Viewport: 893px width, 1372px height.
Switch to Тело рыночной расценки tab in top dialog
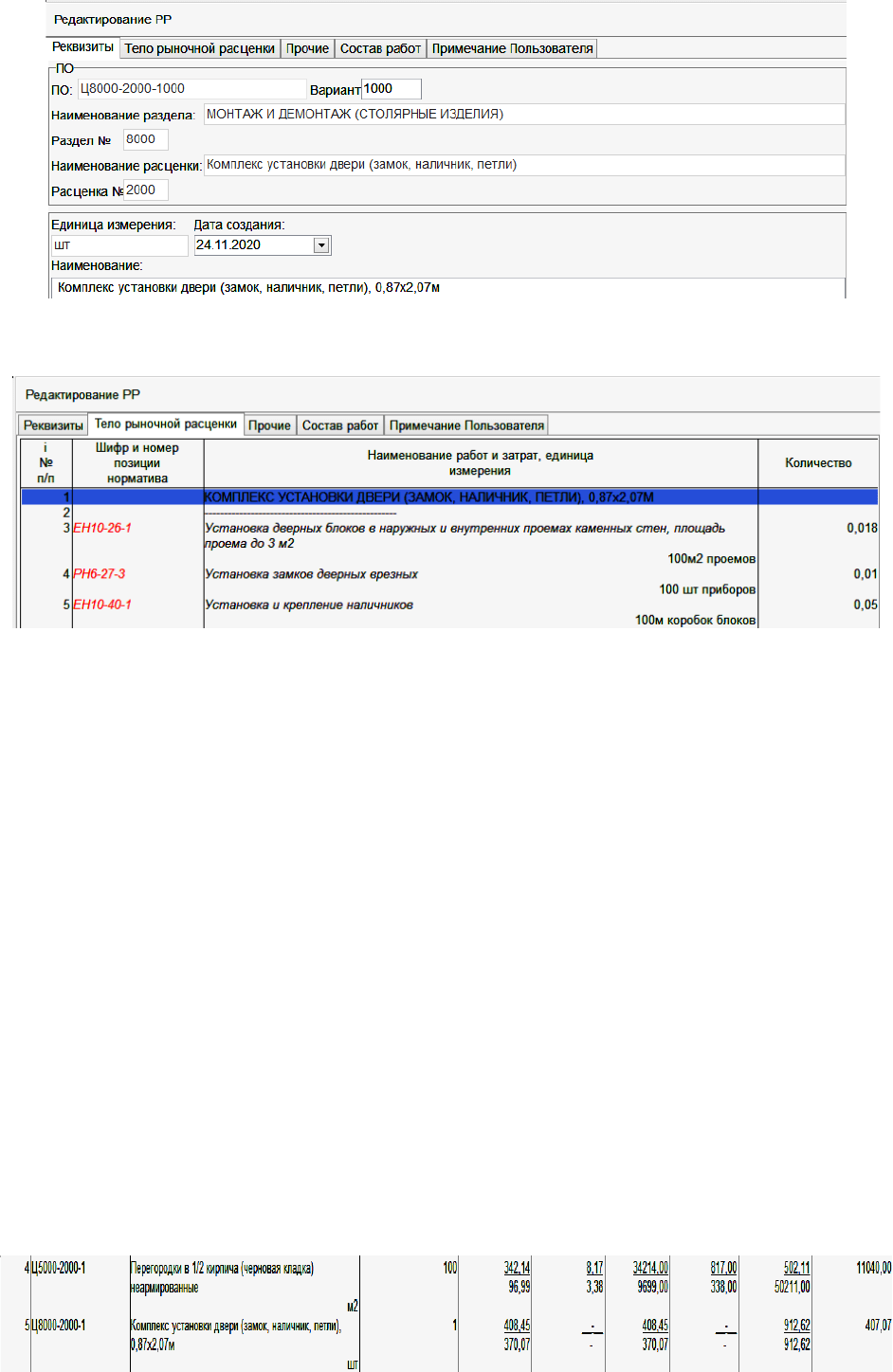tap(200, 48)
